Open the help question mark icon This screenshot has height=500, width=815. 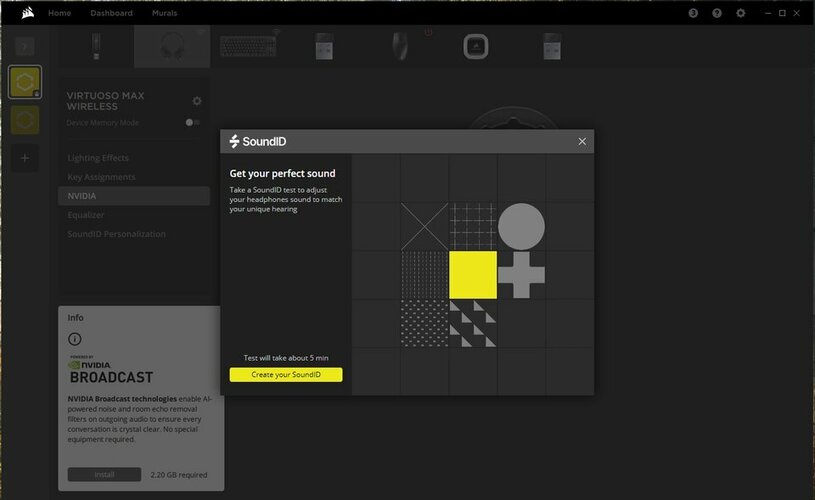pyautogui.click(x=717, y=13)
